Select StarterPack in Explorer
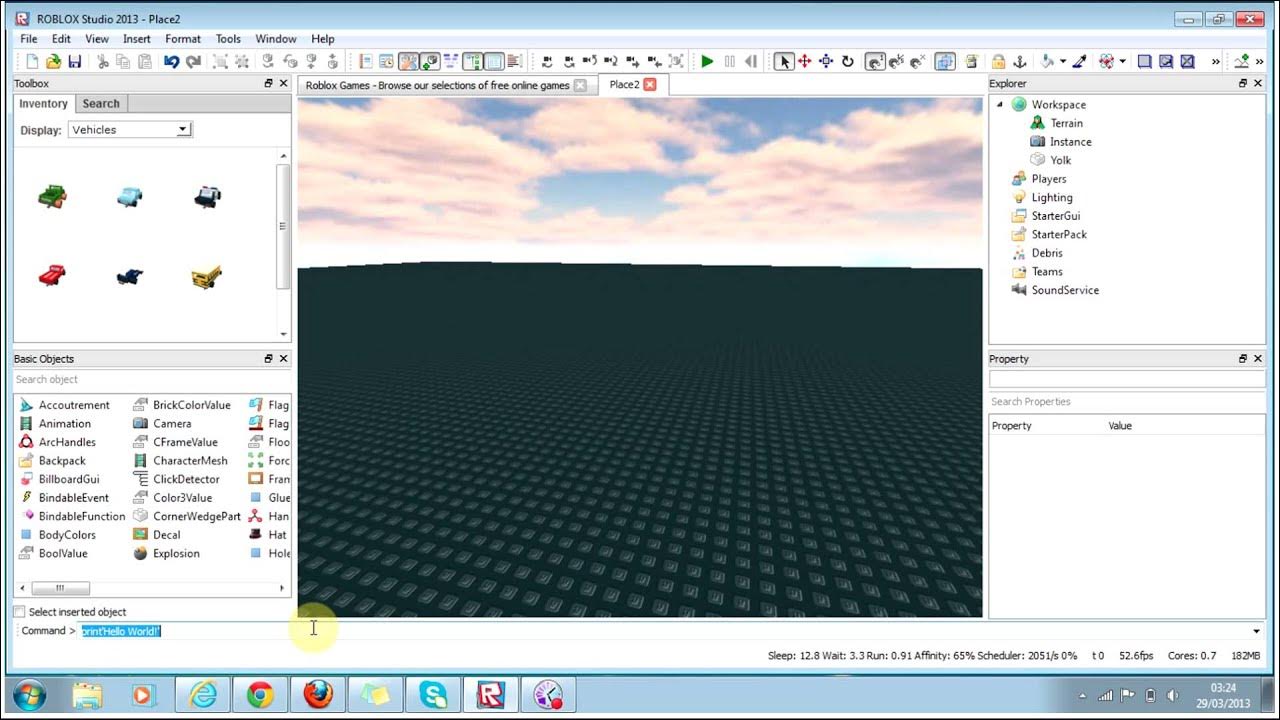This screenshot has width=1280, height=720. point(1059,235)
